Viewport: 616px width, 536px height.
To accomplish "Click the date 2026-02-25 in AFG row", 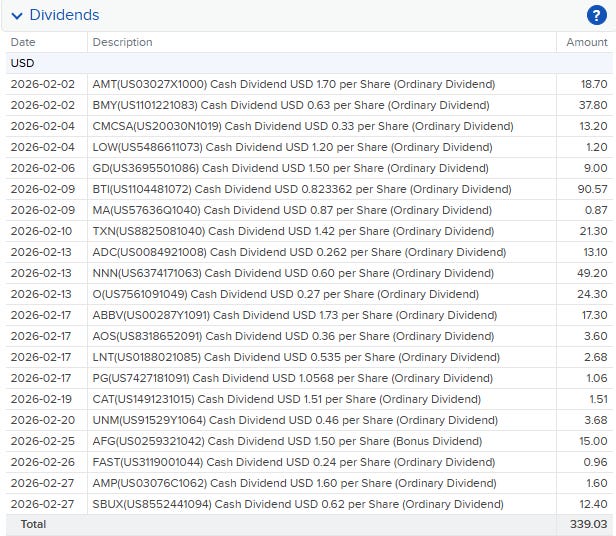I will click(x=42, y=441).
